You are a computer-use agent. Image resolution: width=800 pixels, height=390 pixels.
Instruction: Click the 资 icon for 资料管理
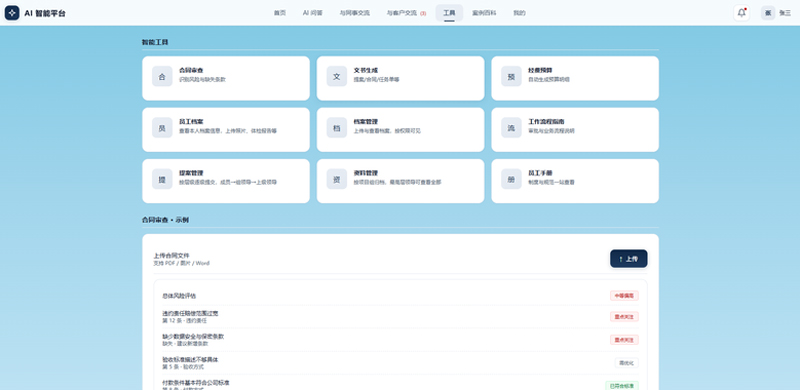pyautogui.click(x=337, y=179)
